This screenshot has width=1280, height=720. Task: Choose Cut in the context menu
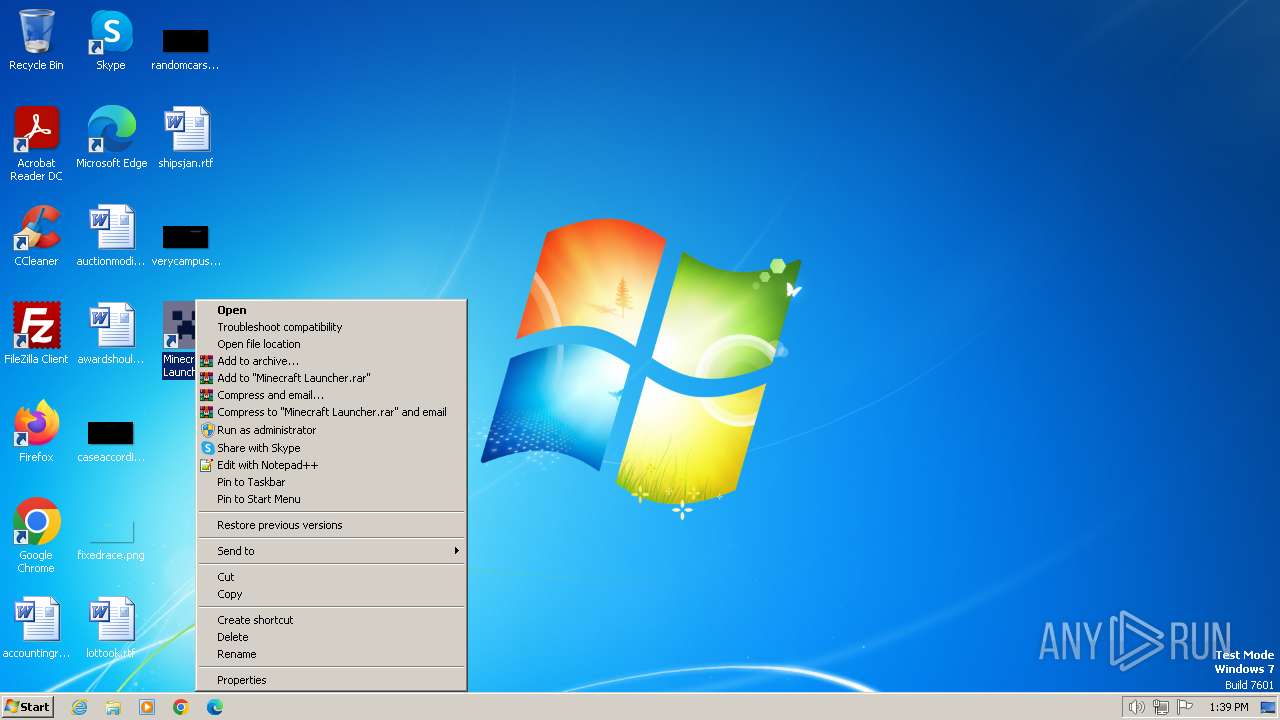(x=331, y=577)
